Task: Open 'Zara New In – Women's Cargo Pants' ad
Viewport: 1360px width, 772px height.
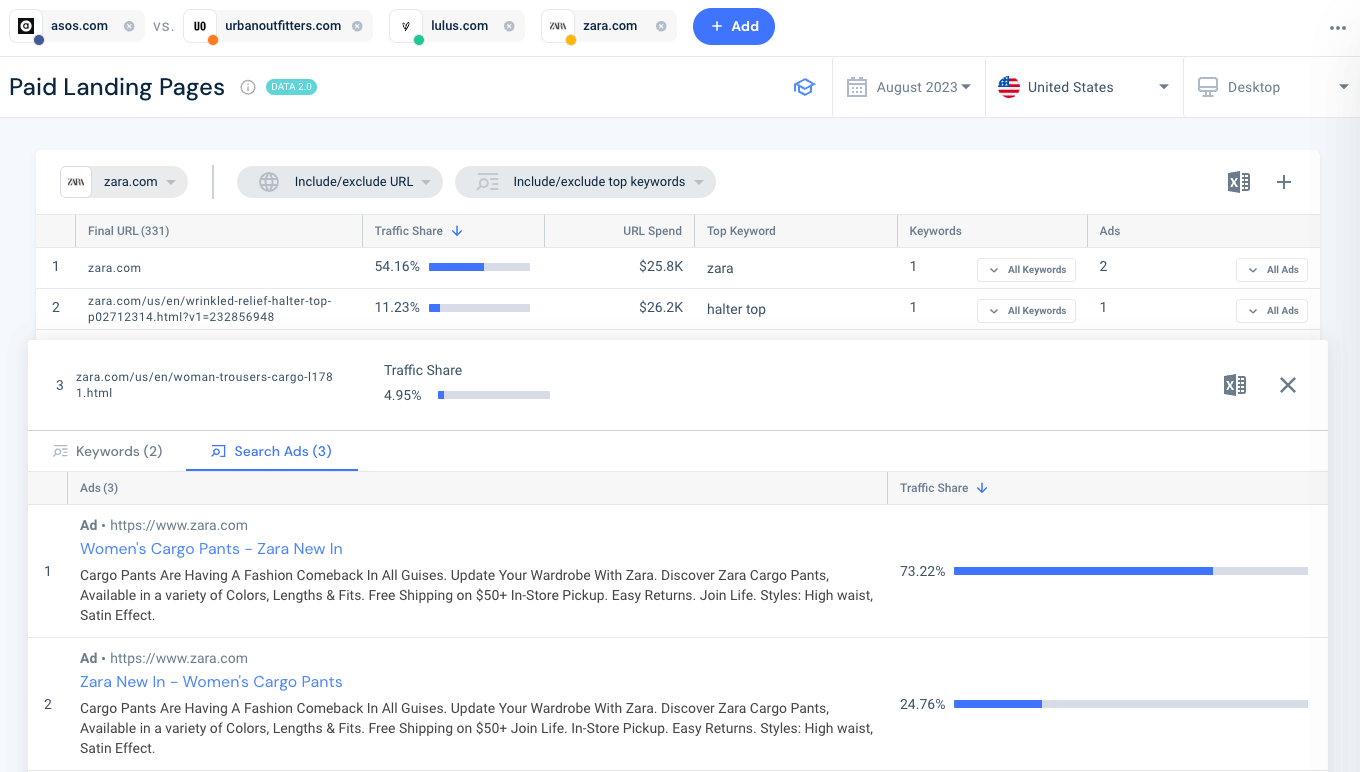Action: point(211,682)
